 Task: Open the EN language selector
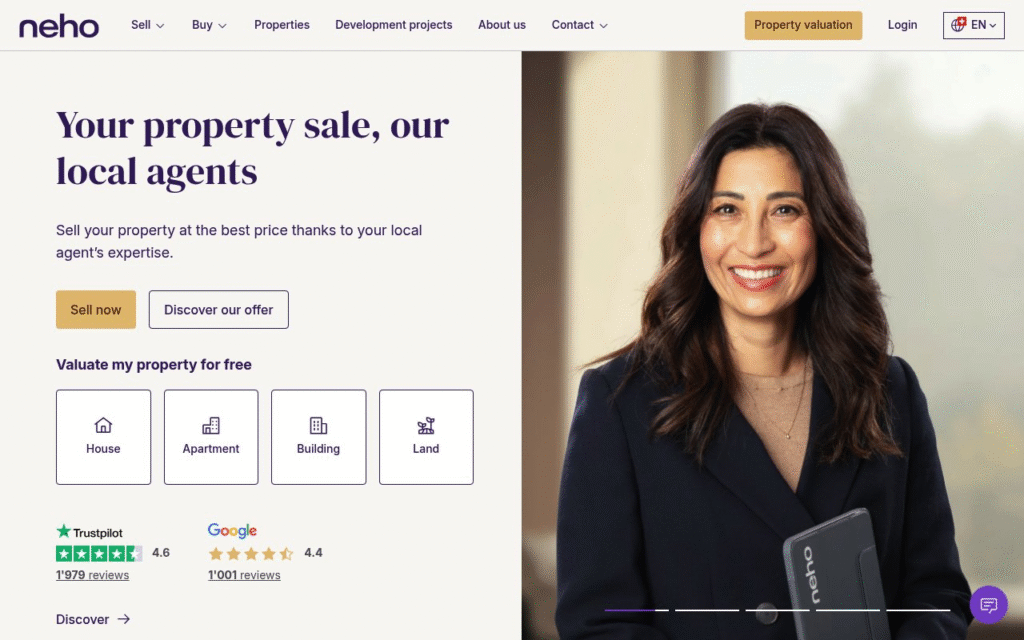point(973,25)
